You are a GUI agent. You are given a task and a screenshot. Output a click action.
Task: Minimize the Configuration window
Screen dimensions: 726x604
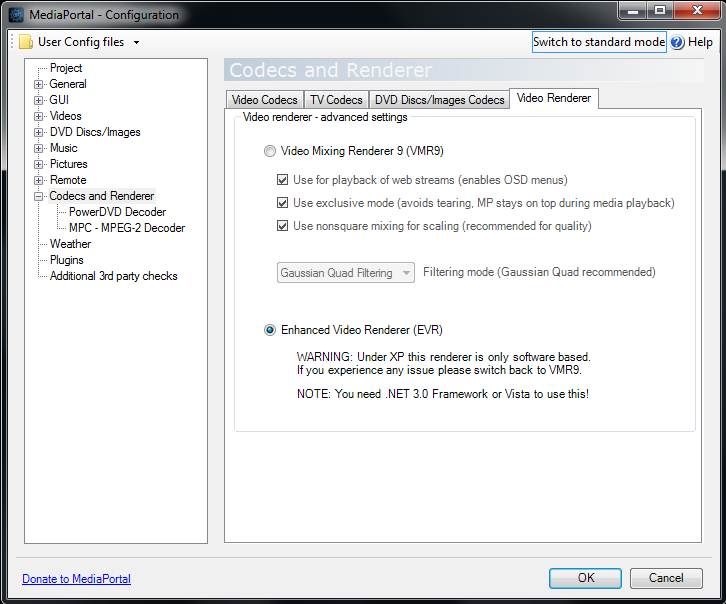tap(632, 11)
